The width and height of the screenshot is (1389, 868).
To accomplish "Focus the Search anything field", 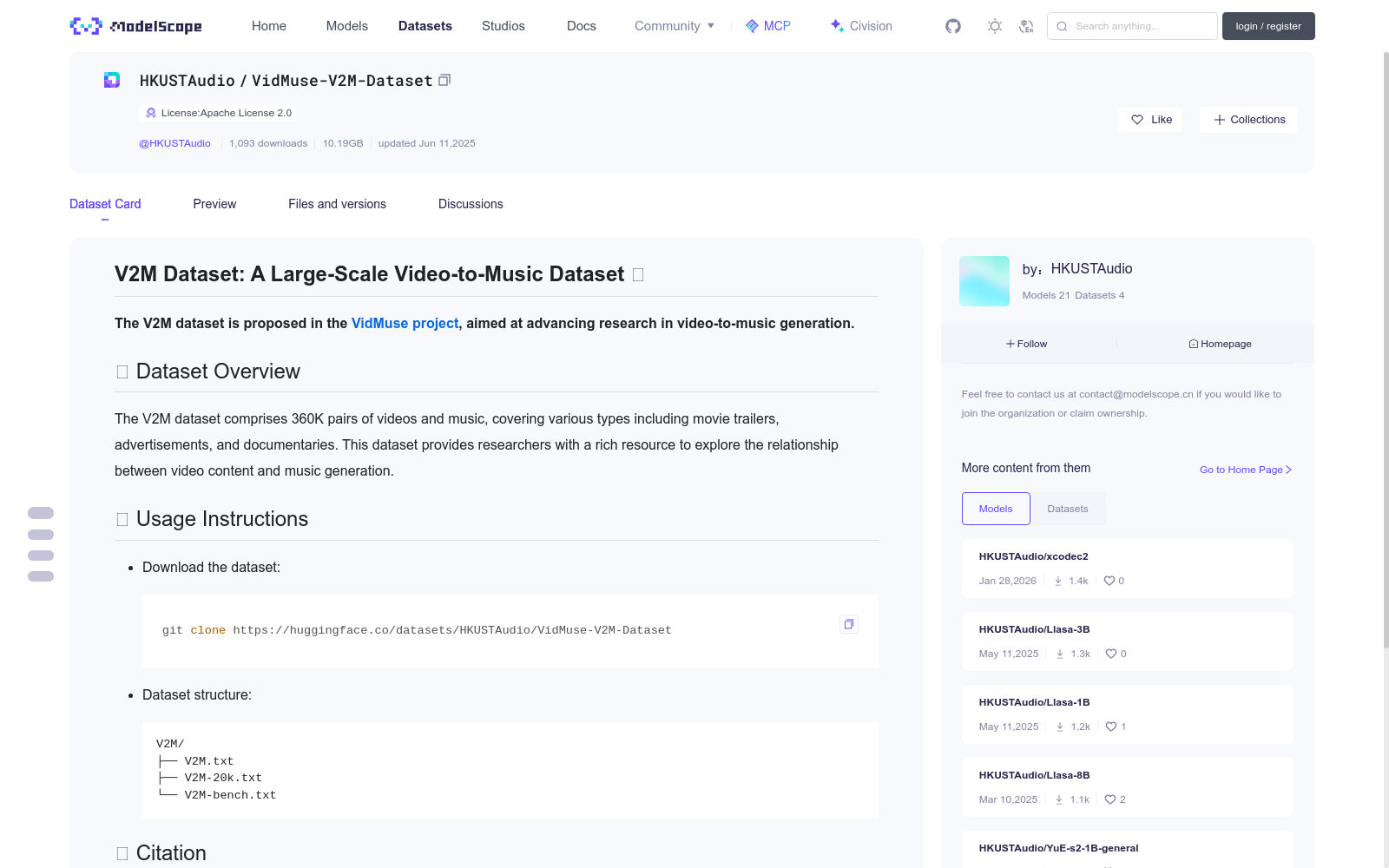I will coord(1132,26).
